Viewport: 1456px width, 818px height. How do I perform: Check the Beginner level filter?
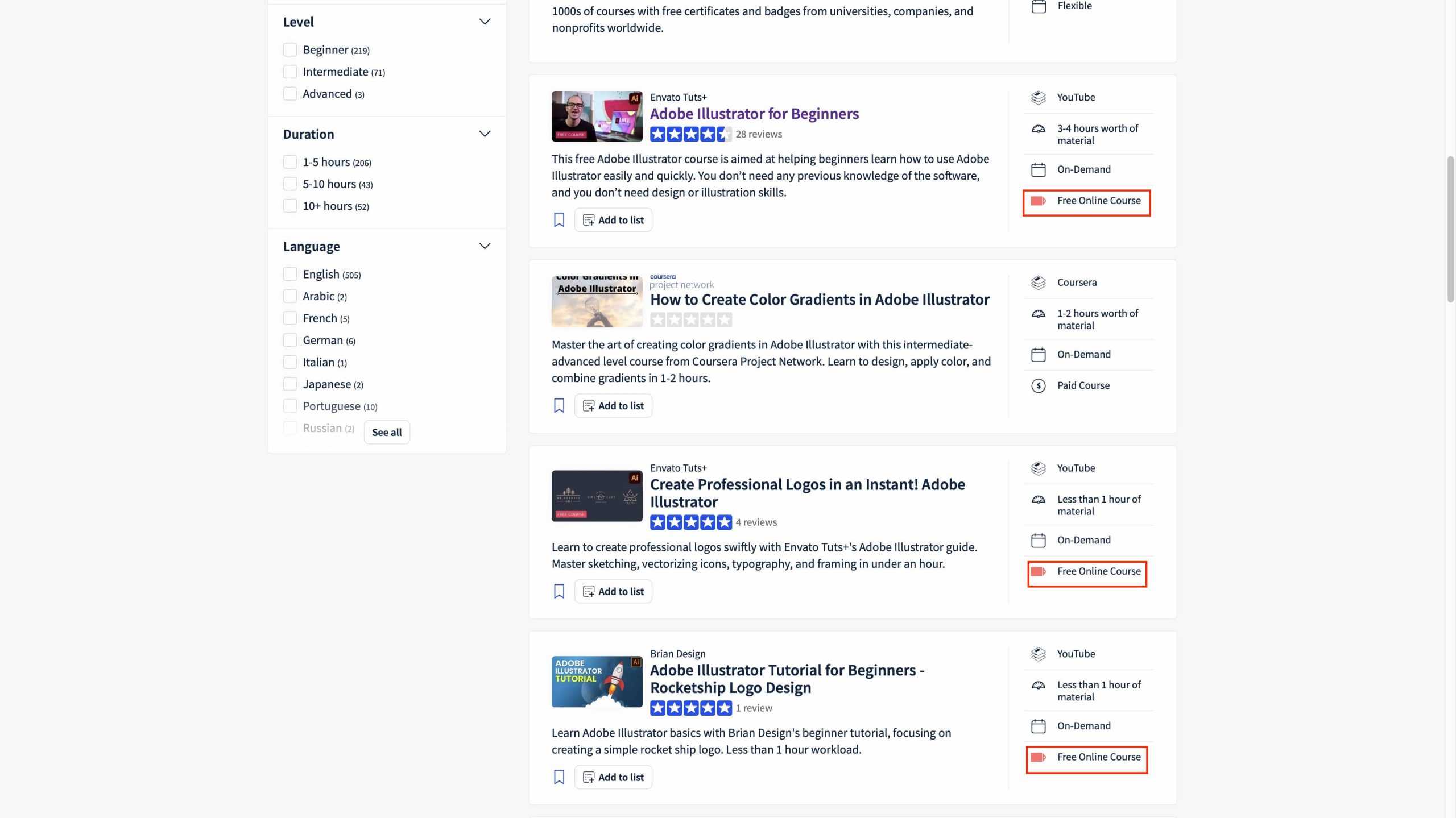pyautogui.click(x=290, y=50)
